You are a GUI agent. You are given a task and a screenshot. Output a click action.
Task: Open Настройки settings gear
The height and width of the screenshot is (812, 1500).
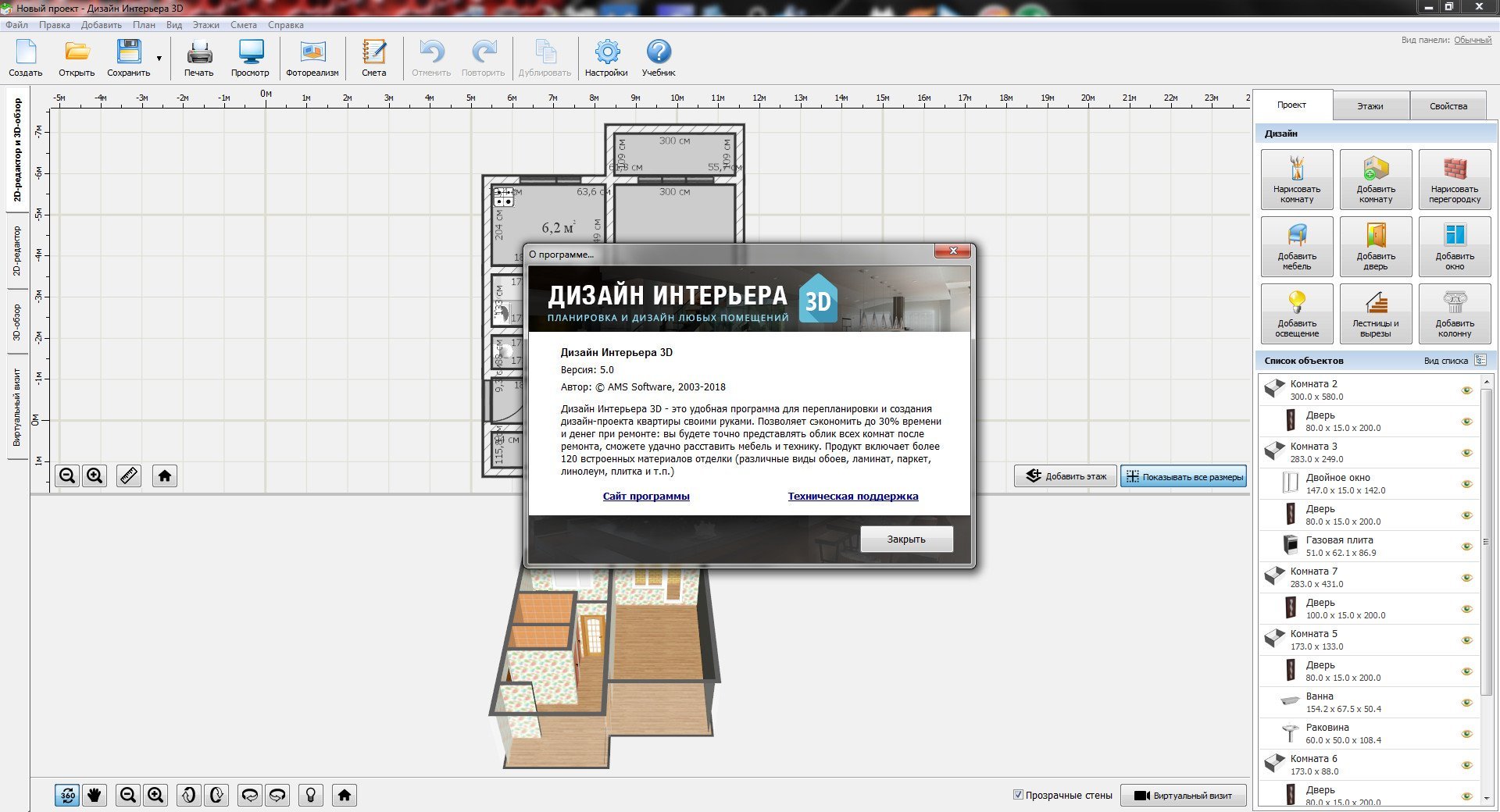point(606,59)
